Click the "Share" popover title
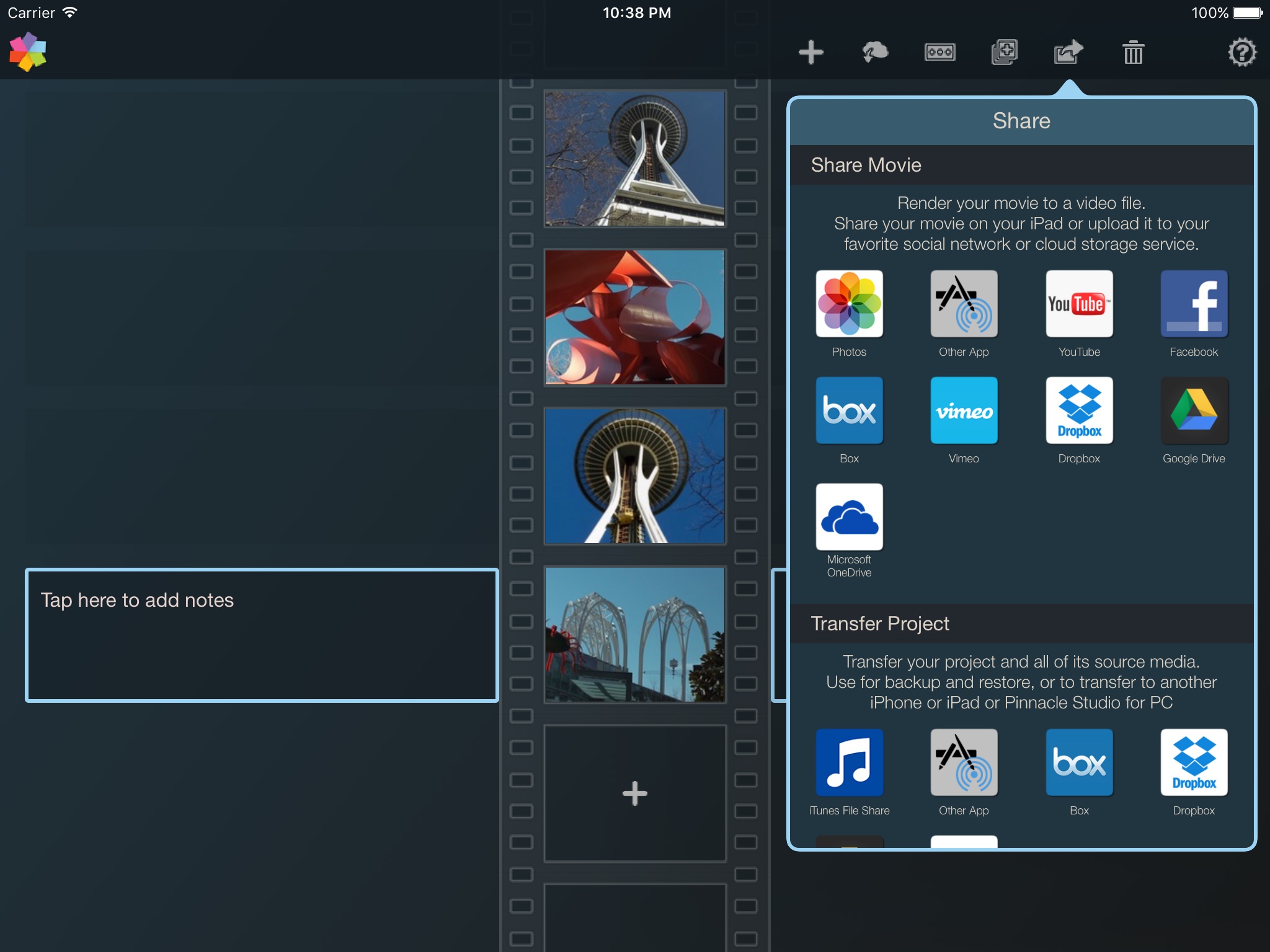The height and width of the screenshot is (952, 1270). click(1021, 121)
